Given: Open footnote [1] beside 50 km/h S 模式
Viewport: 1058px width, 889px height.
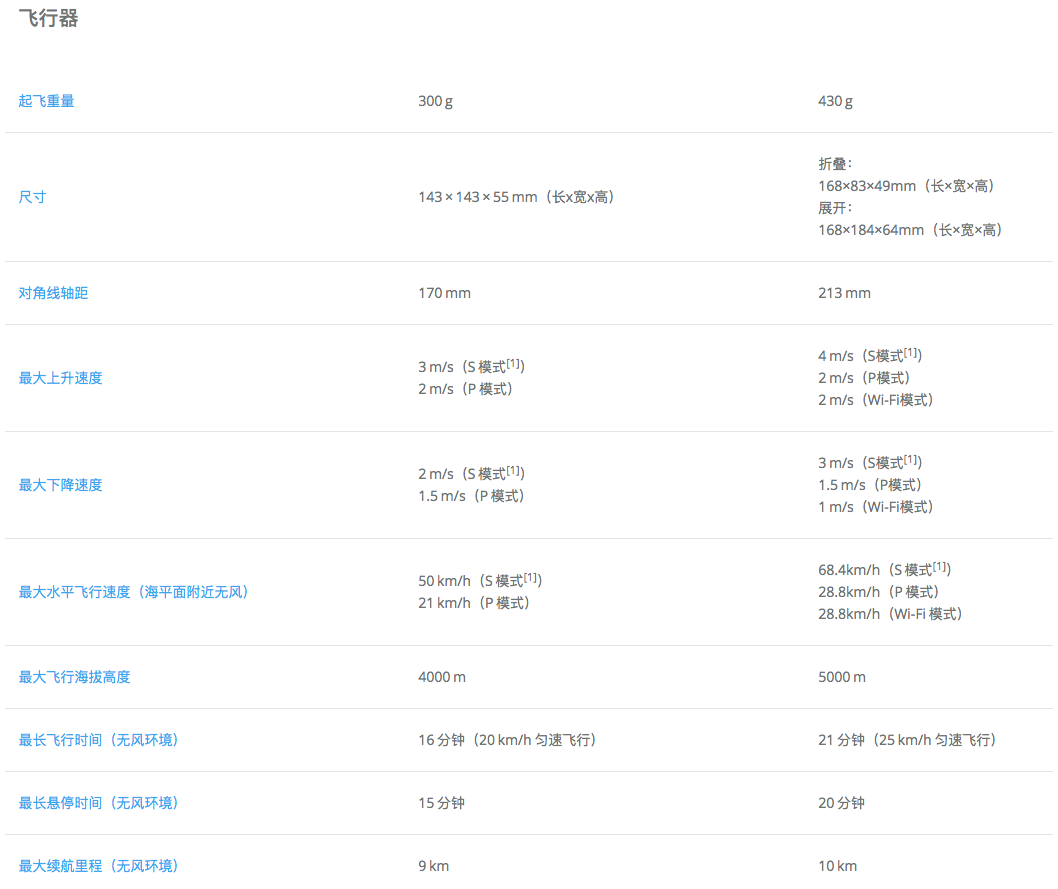Looking at the screenshot, I should 532,577.
